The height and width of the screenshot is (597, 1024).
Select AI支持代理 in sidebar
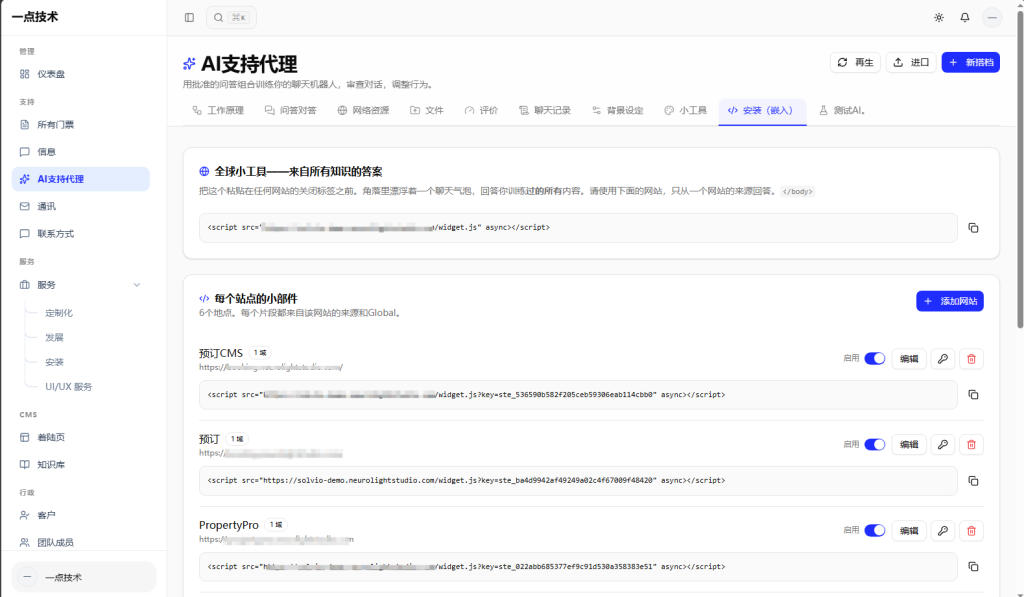point(80,179)
